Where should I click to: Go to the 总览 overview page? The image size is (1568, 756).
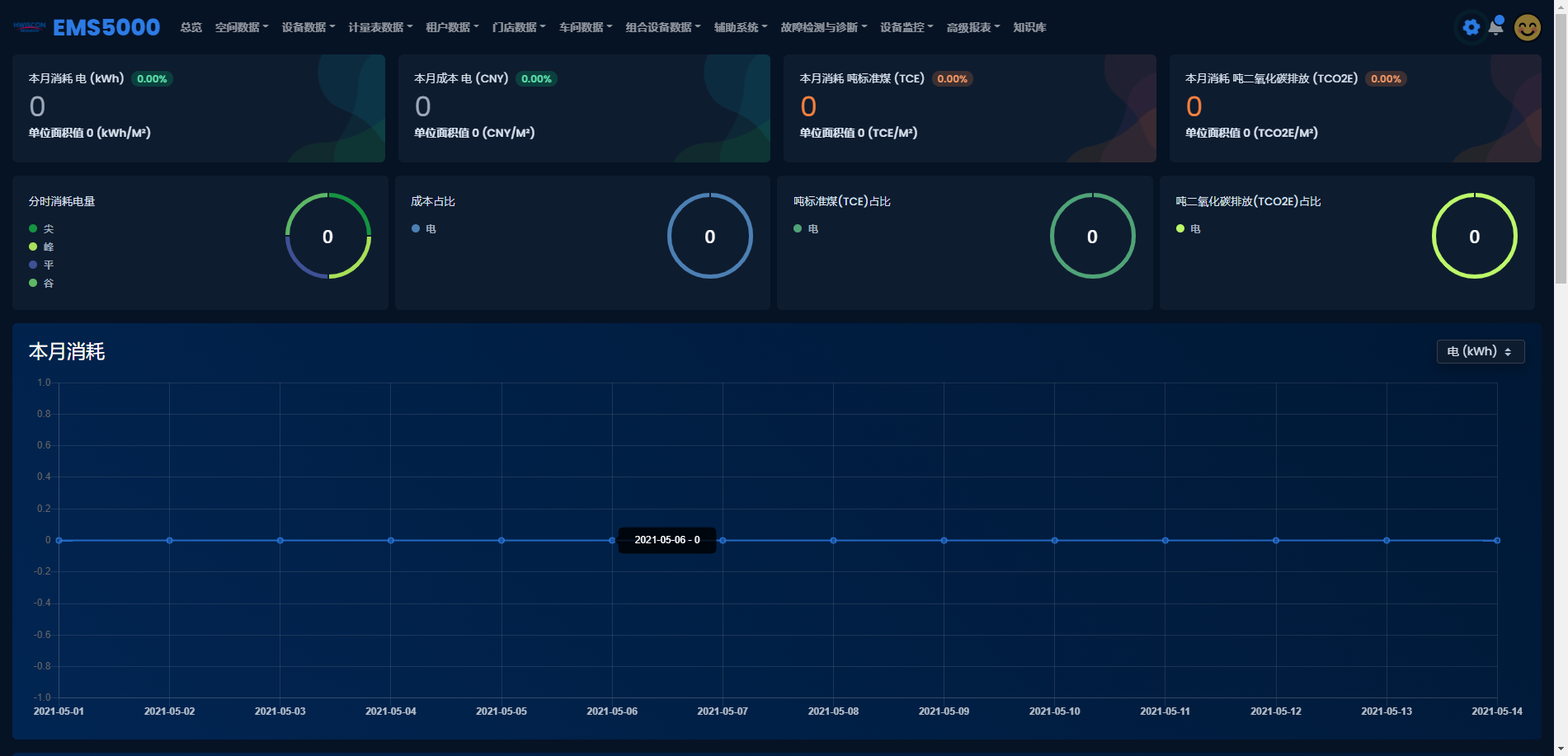(x=191, y=27)
